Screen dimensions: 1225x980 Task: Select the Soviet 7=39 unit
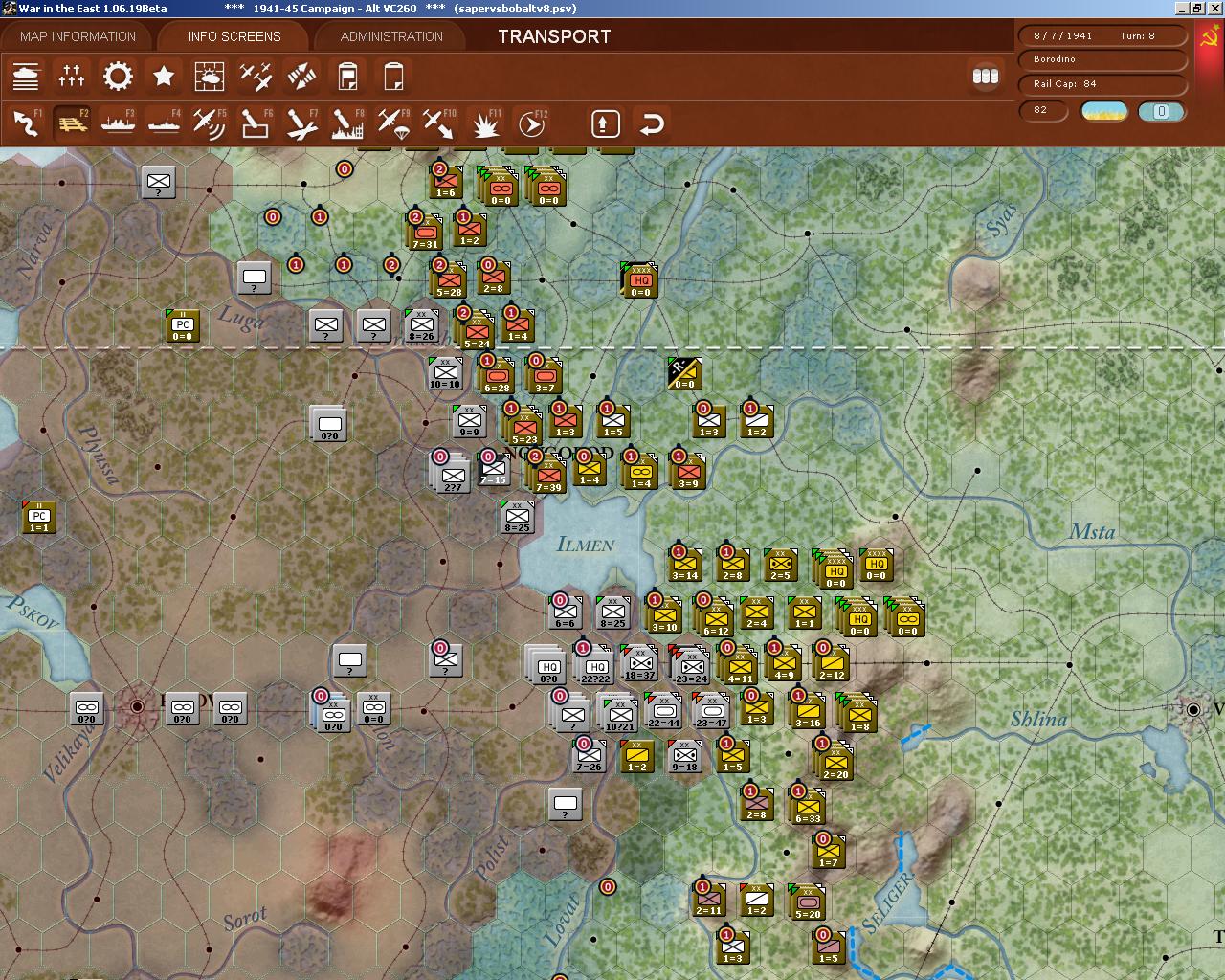(548, 474)
